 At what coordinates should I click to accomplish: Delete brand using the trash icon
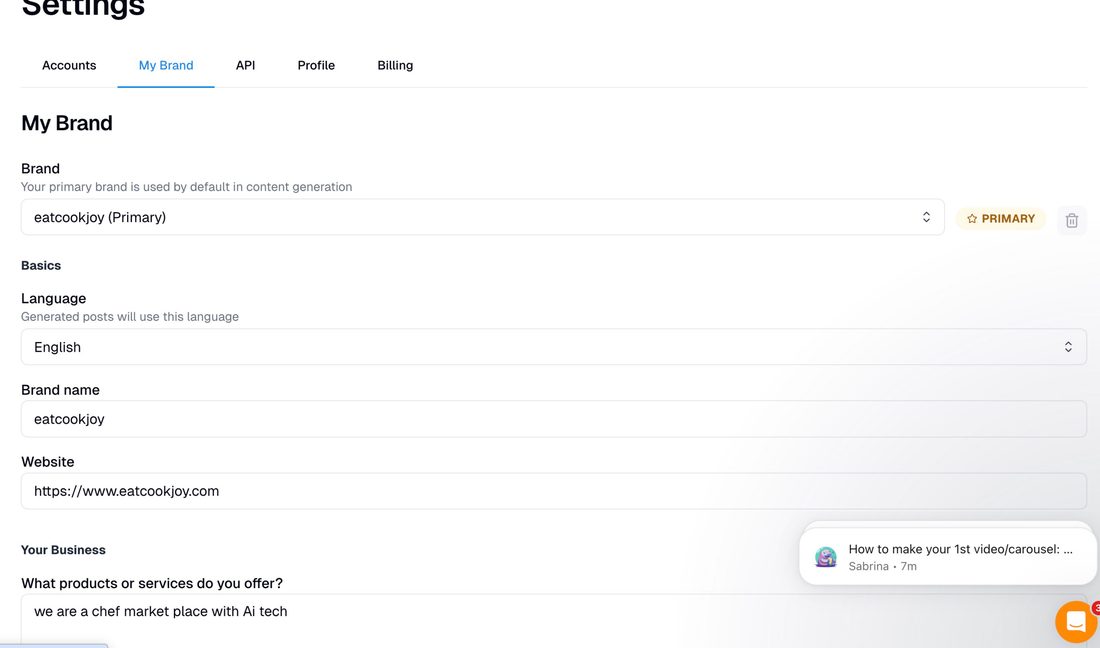pyautogui.click(x=1071, y=220)
